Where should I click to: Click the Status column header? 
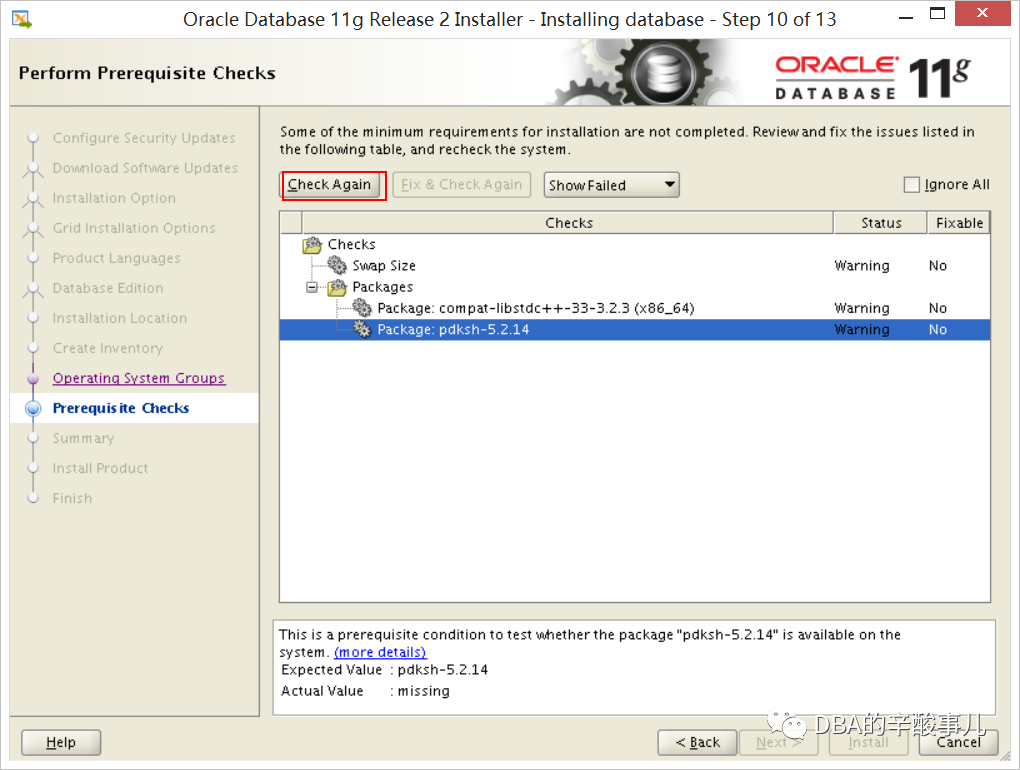(x=881, y=223)
